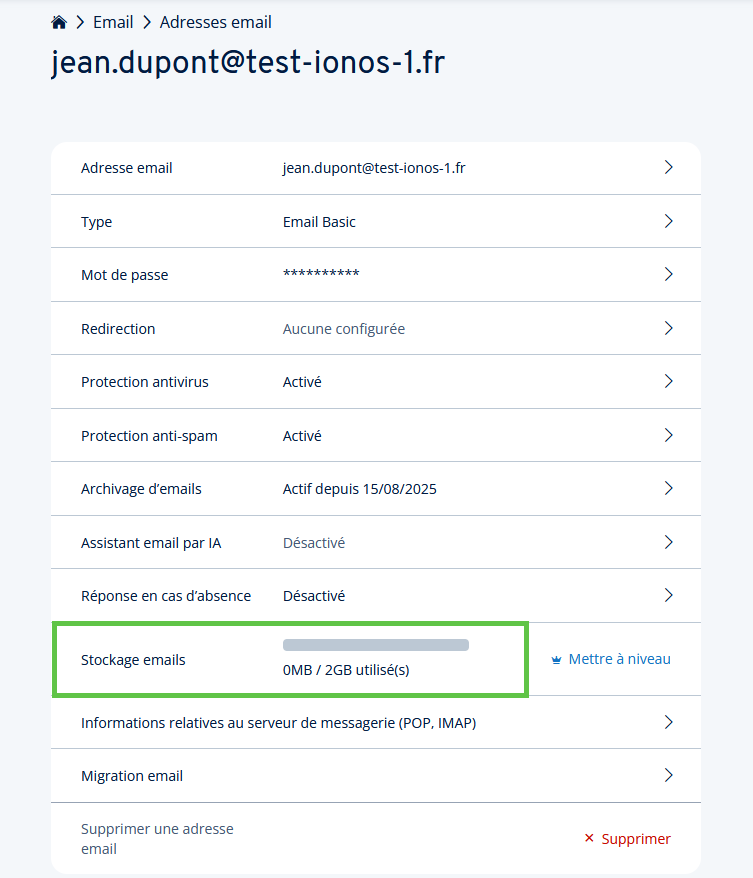Open Réponse en cas d'absence chevron

tap(668, 595)
